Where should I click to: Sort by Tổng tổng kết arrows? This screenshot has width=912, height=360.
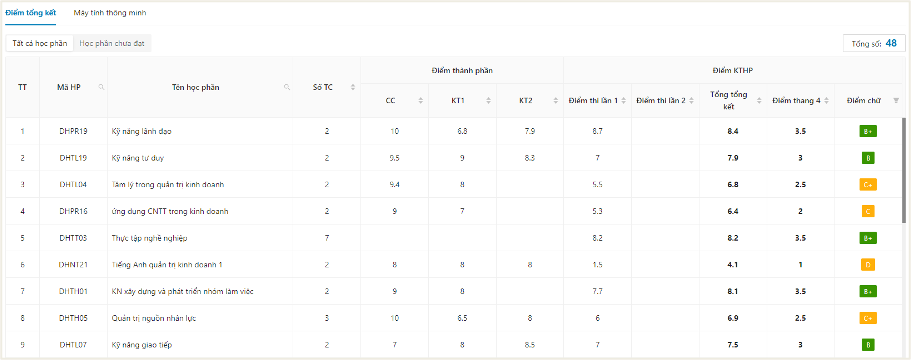coord(759,101)
